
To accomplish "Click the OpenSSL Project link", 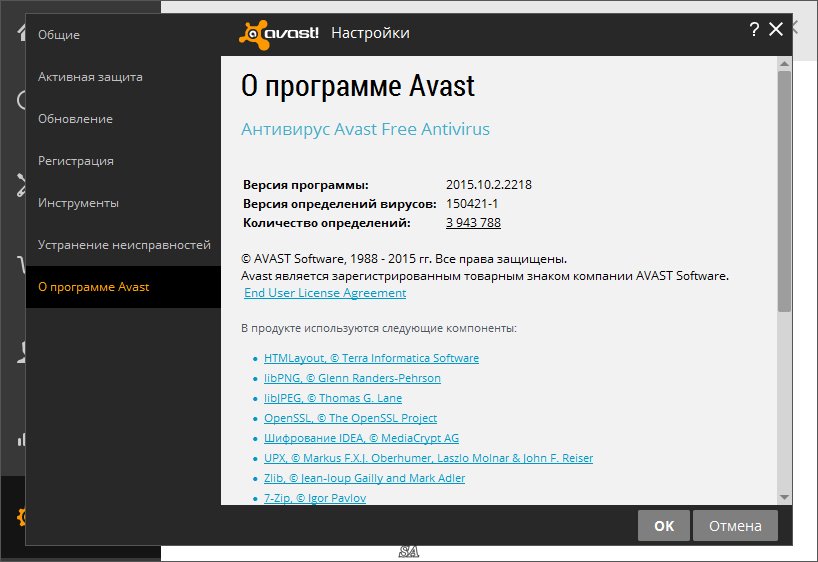I will coord(350,418).
